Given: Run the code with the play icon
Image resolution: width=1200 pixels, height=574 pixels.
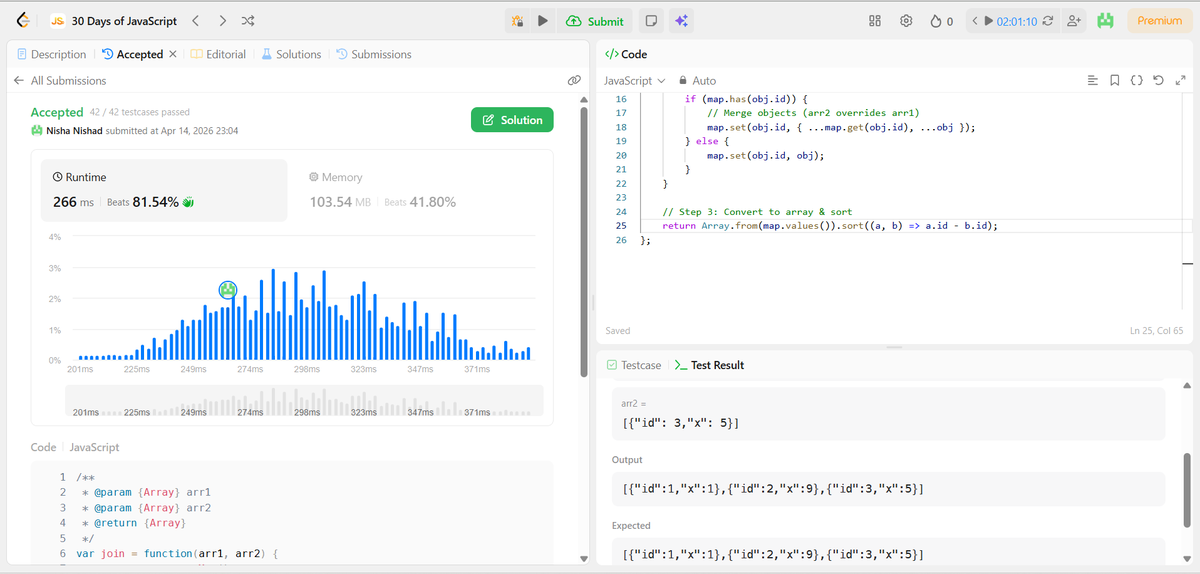Looking at the screenshot, I should (543, 20).
